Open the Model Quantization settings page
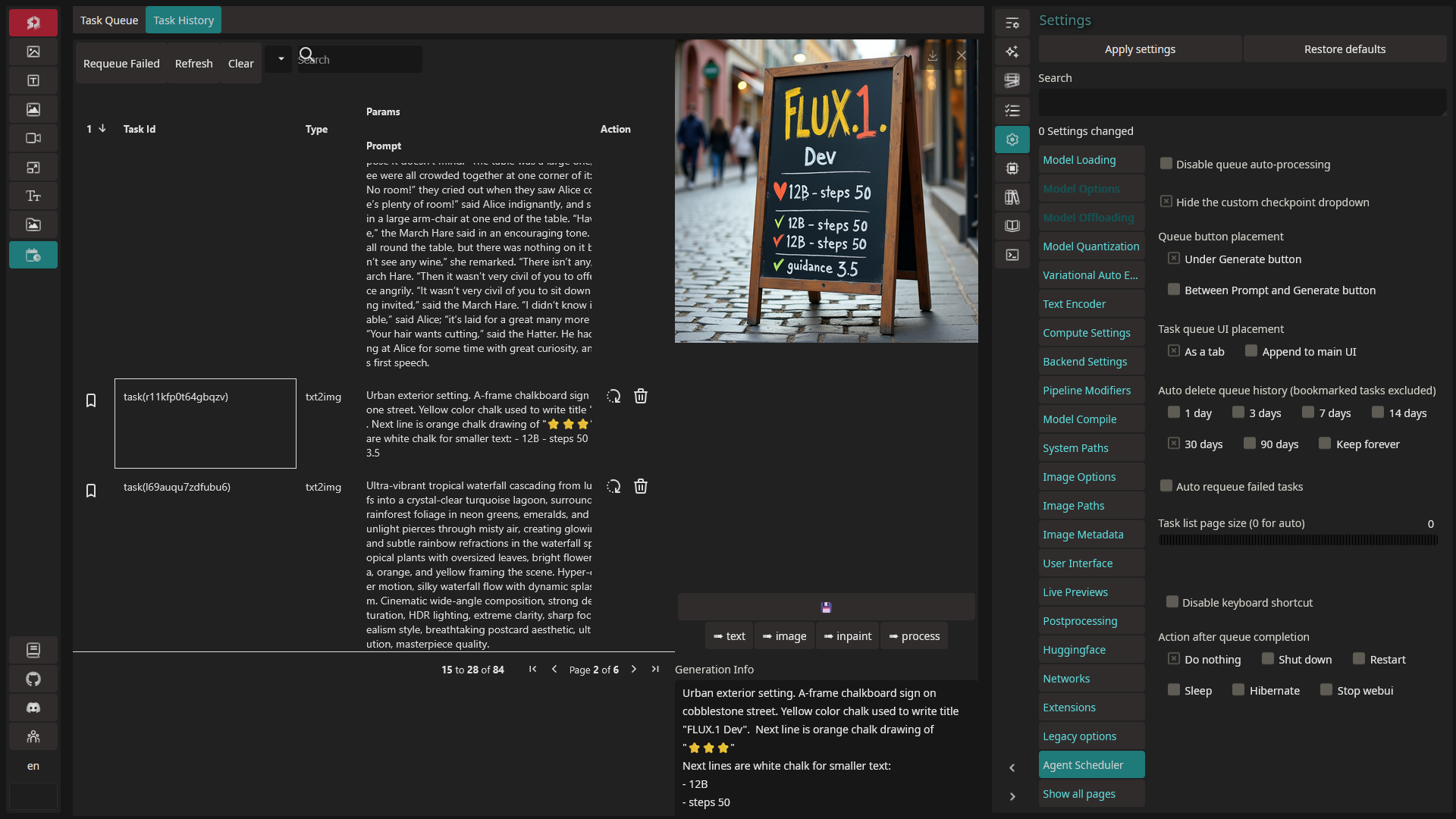The width and height of the screenshot is (1456, 819). tap(1090, 246)
